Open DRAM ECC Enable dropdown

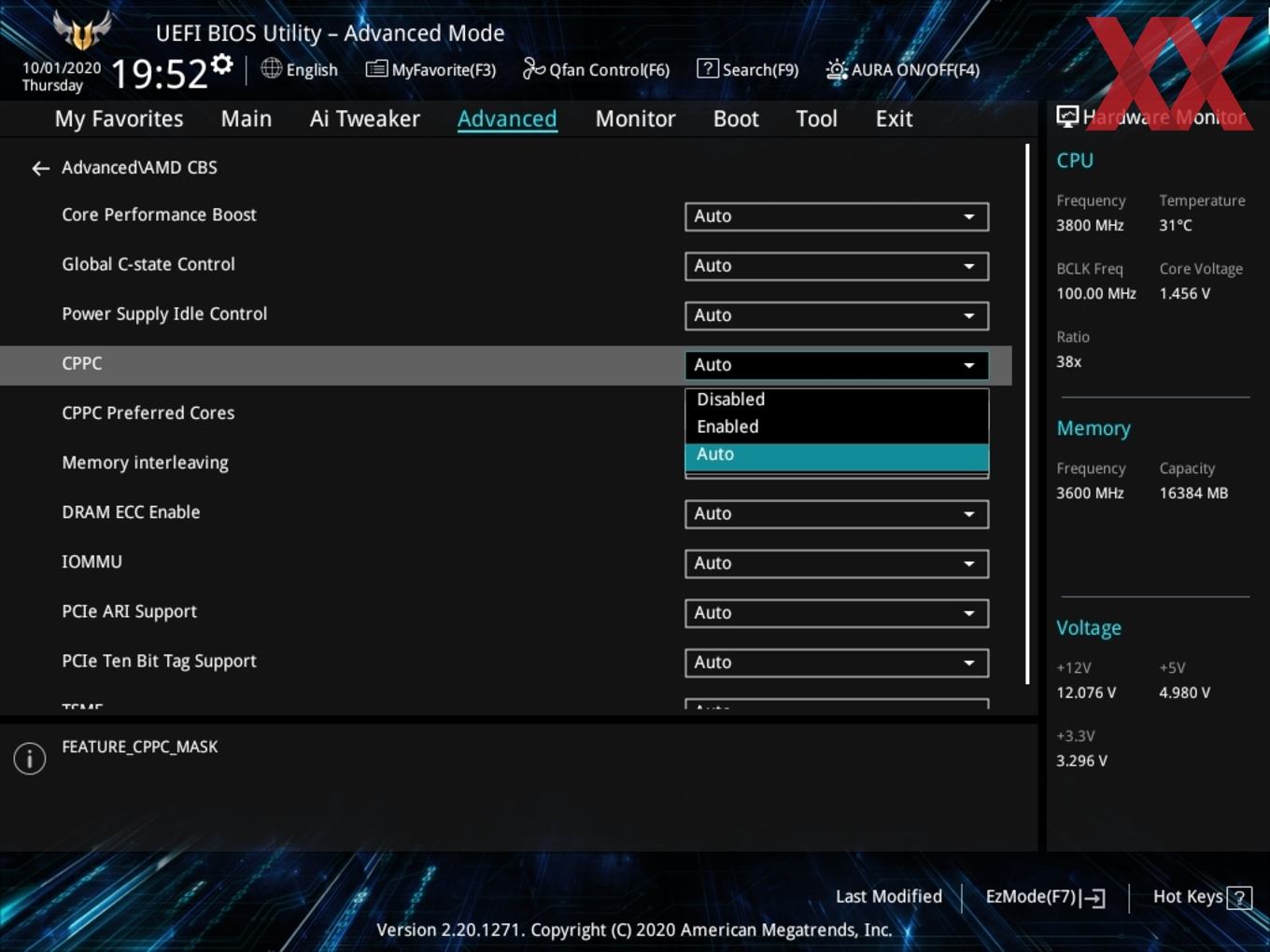pos(837,513)
